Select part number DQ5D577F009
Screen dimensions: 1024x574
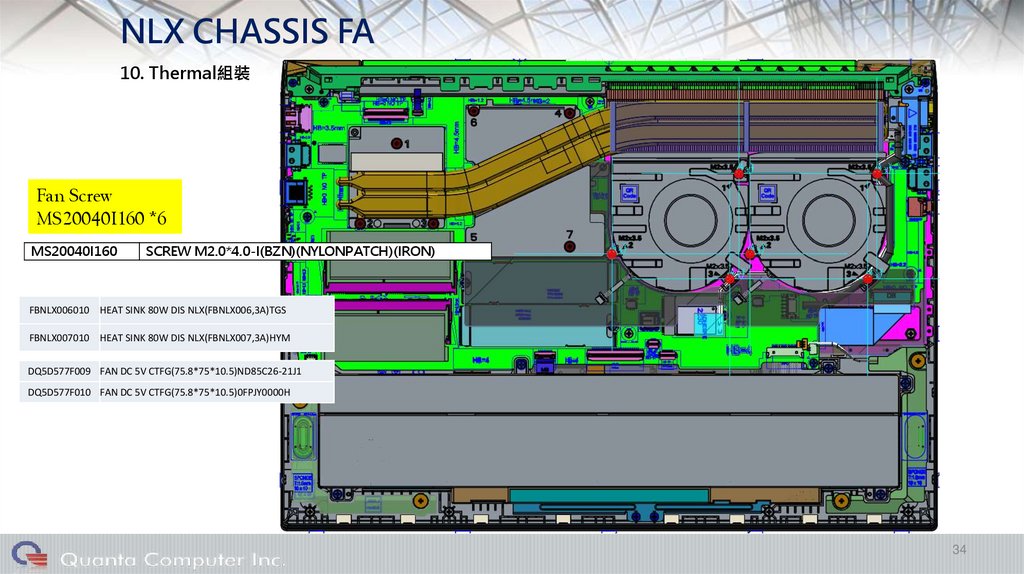59,371
